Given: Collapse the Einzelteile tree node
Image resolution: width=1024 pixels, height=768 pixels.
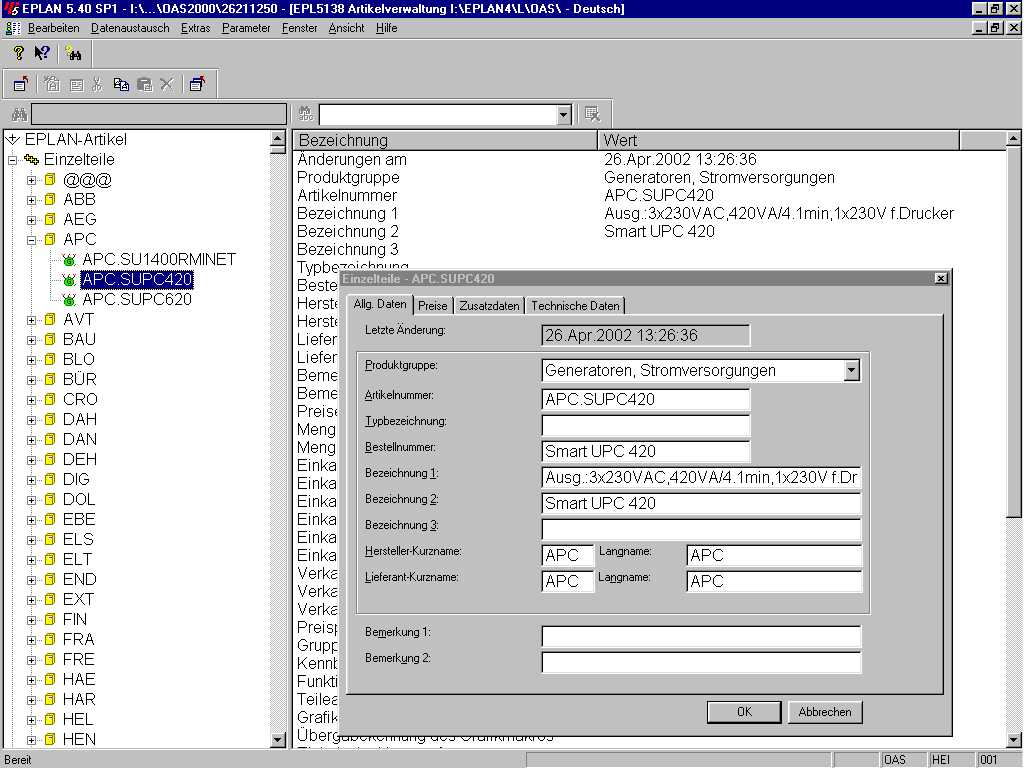Looking at the screenshot, I should [12, 160].
